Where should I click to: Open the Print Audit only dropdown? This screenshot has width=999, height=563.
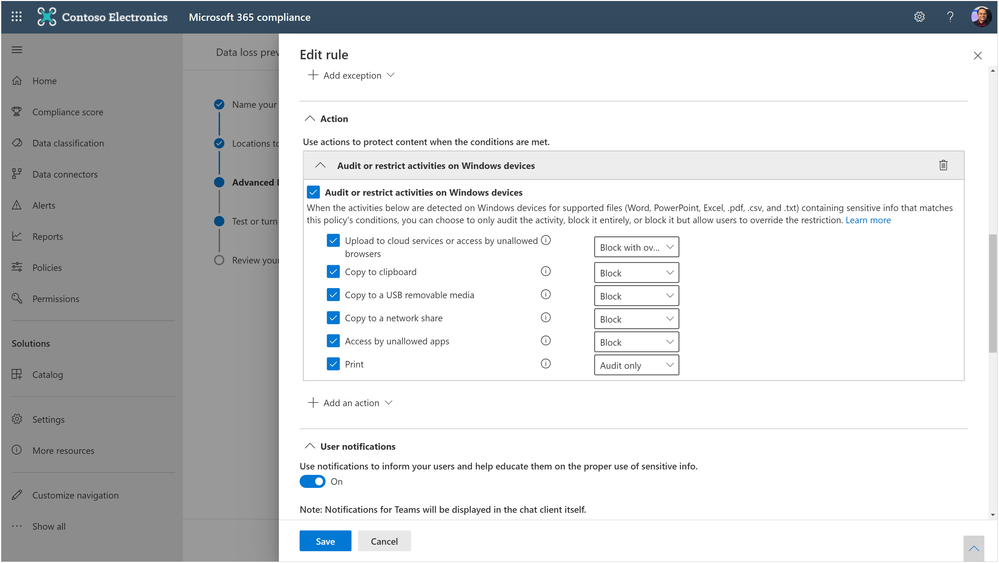(636, 365)
